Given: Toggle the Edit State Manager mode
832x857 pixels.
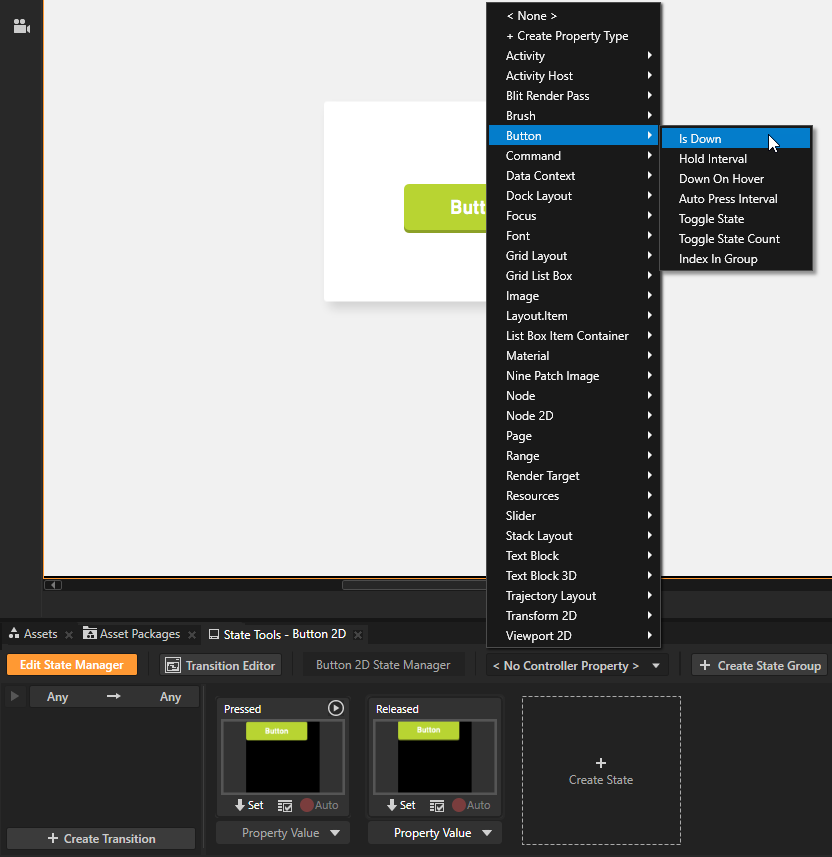Looking at the screenshot, I should (x=71, y=663).
